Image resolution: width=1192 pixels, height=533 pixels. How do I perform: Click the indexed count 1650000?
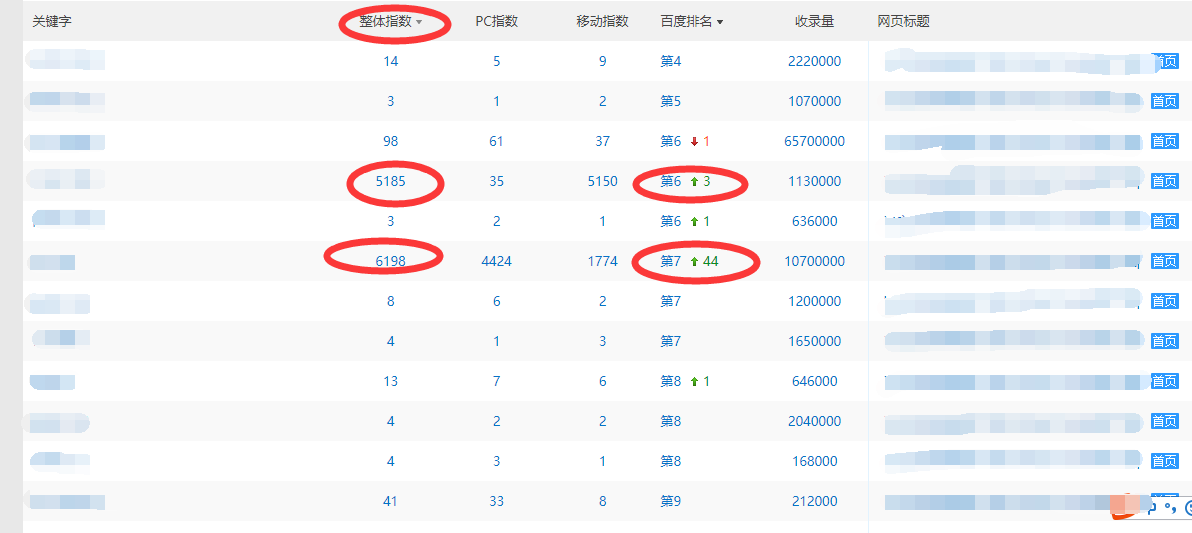pos(814,341)
